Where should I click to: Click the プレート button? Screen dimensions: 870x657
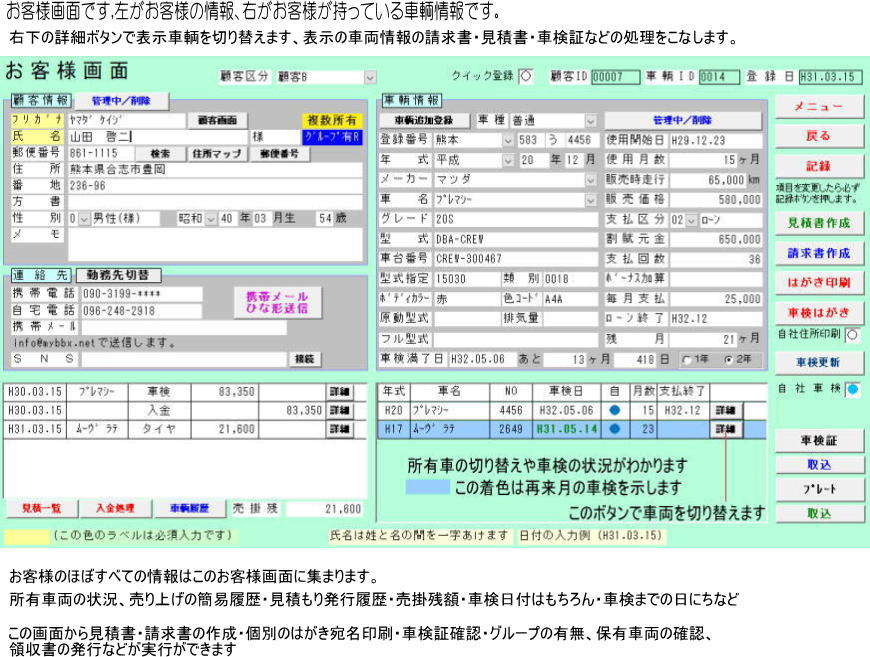pos(819,489)
